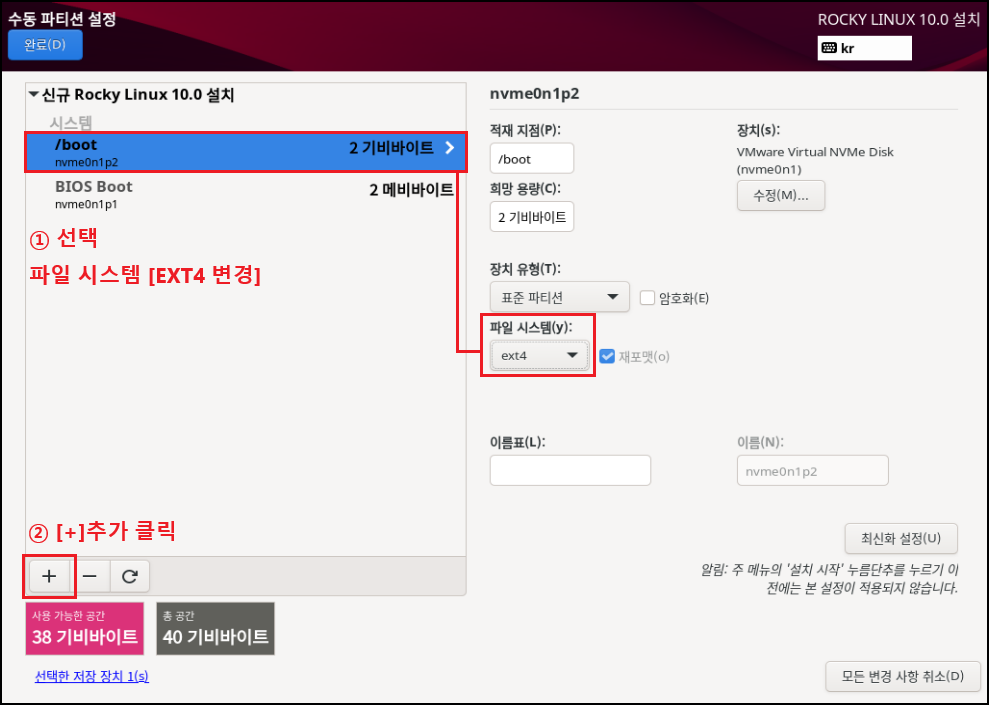
Task: Open the 장치 유형 표준 파티션 dropdown
Action: pos(559,296)
